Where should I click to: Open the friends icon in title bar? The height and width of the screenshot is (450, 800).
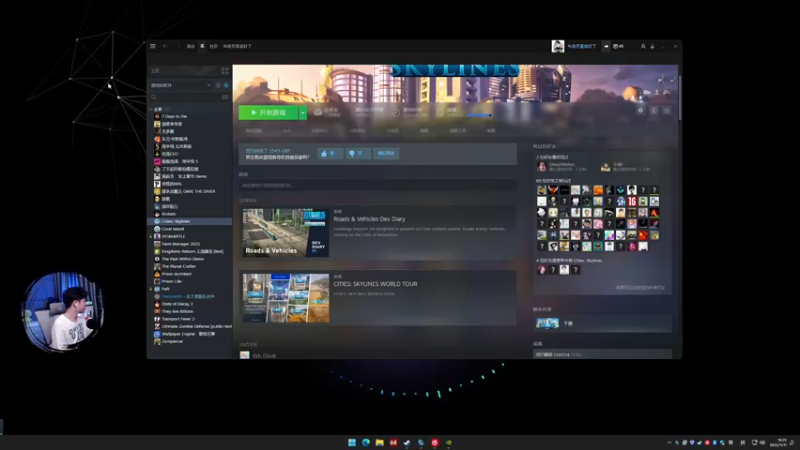pos(643,46)
